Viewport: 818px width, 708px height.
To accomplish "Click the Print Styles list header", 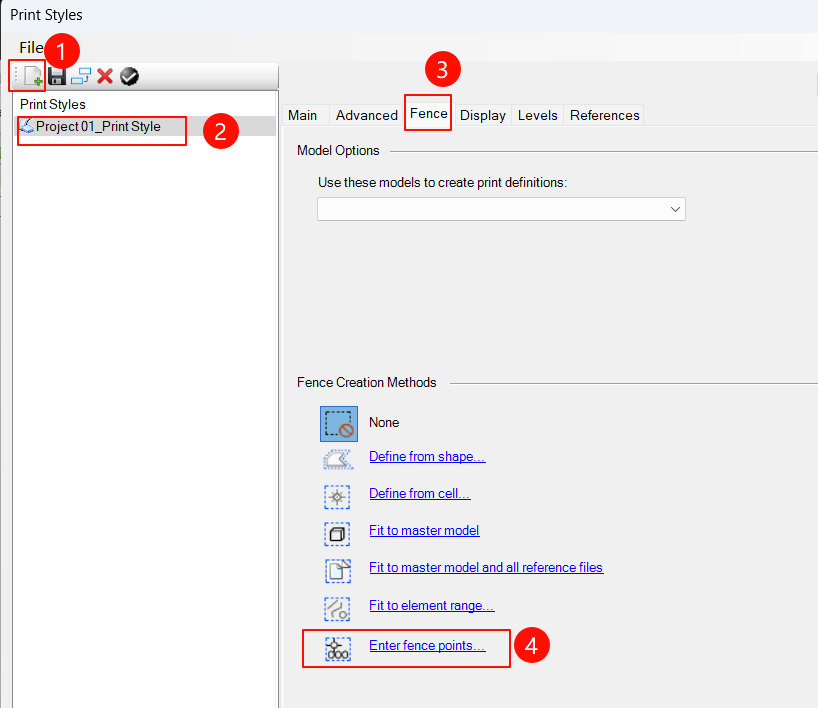I will pos(53,104).
